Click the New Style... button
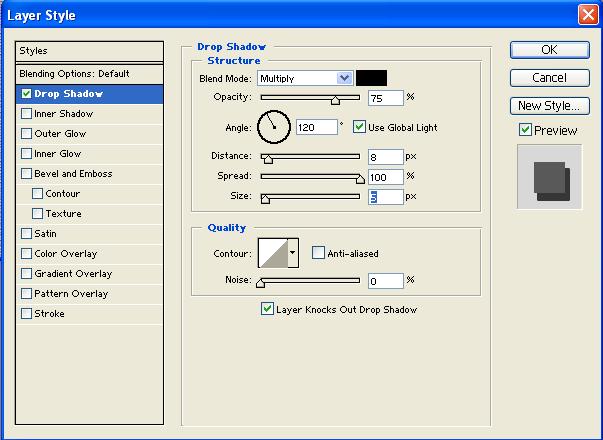The height and width of the screenshot is (440, 603). pos(550,106)
